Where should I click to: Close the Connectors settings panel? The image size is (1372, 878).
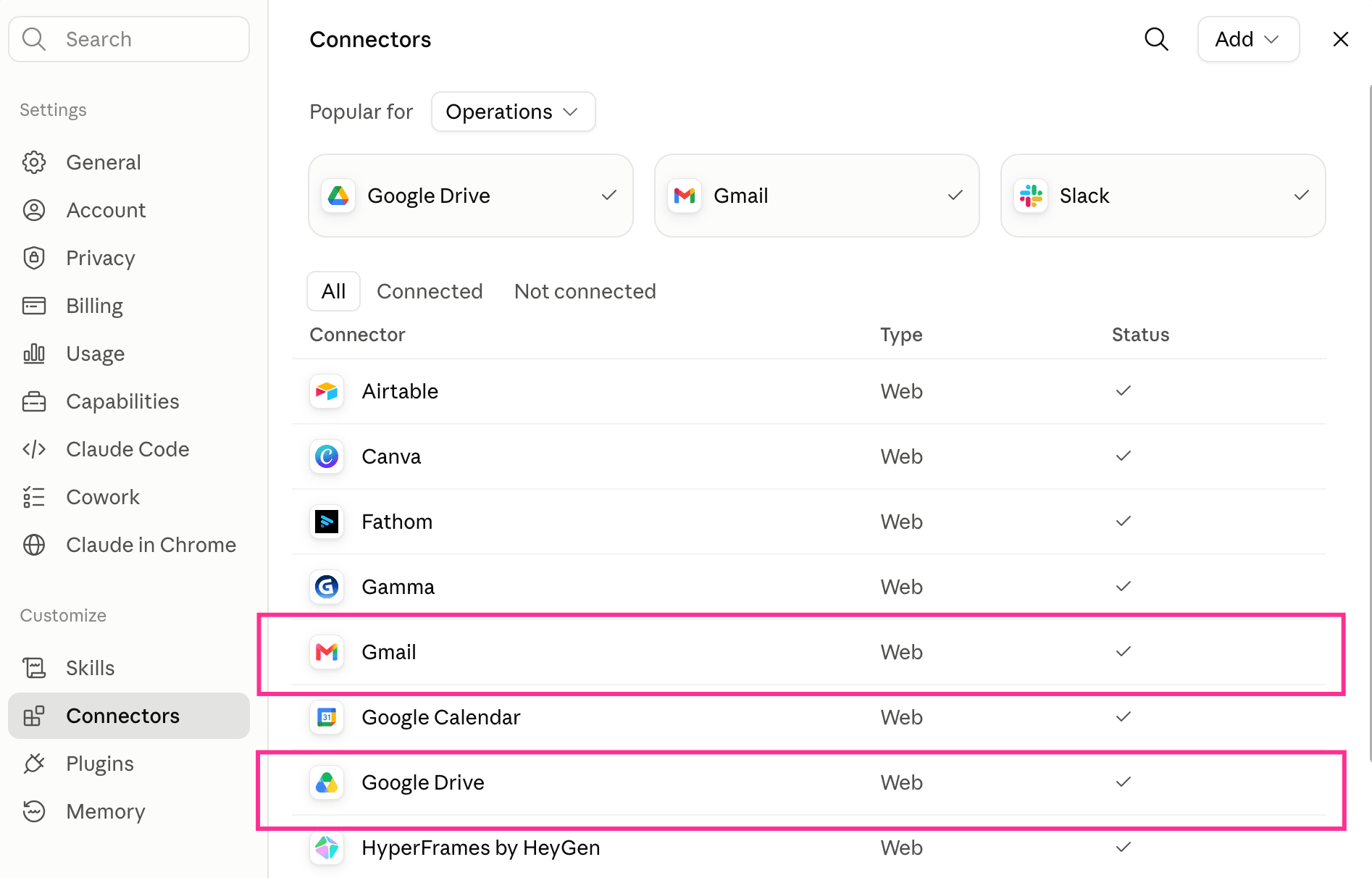point(1340,39)
